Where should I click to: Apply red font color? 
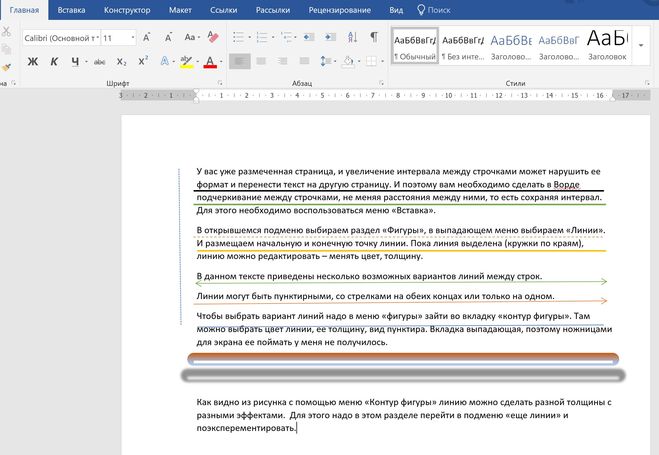click(x=210, y=62)
